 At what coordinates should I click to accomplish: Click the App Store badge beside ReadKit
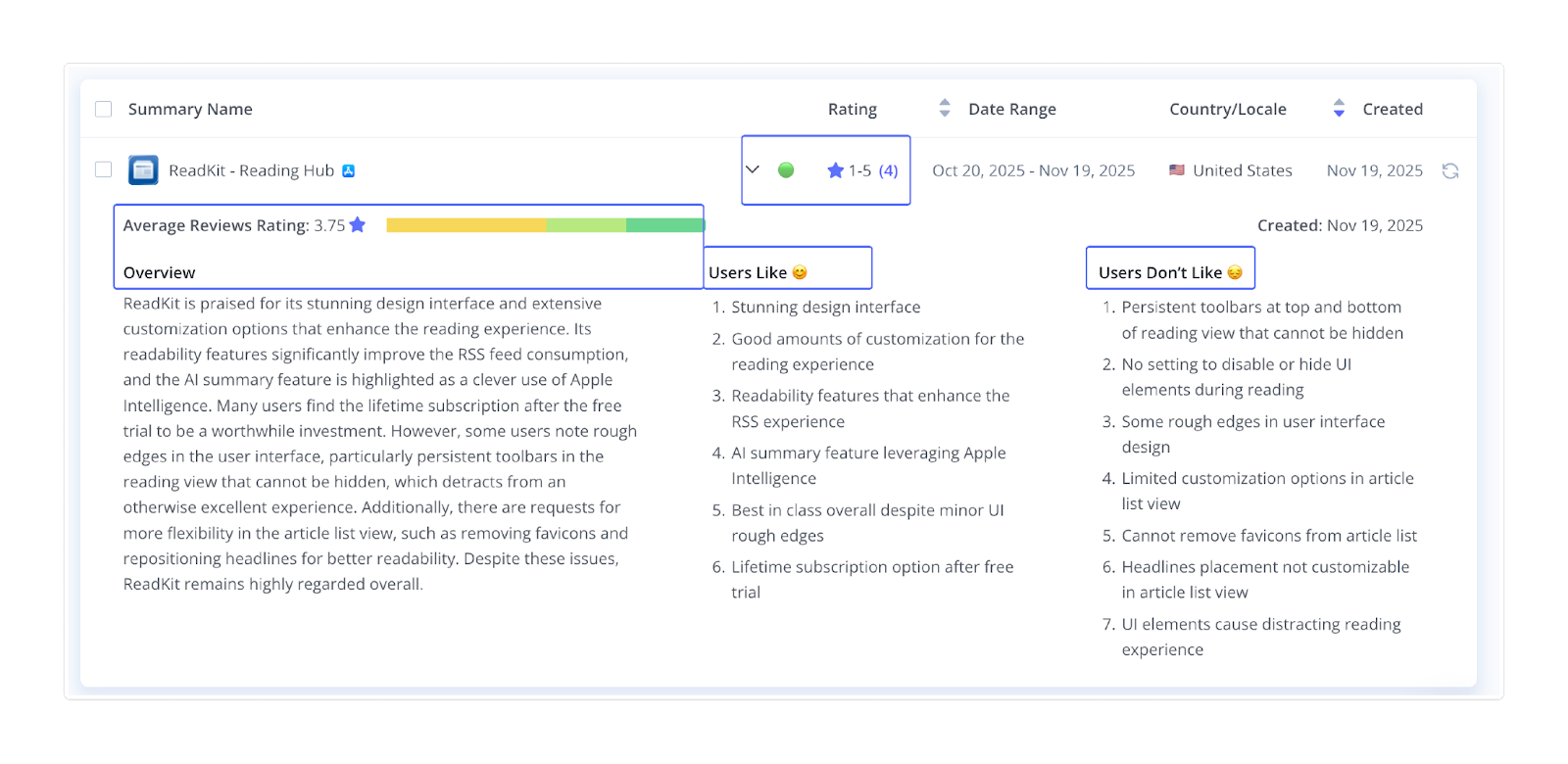[x=348, y=170]
